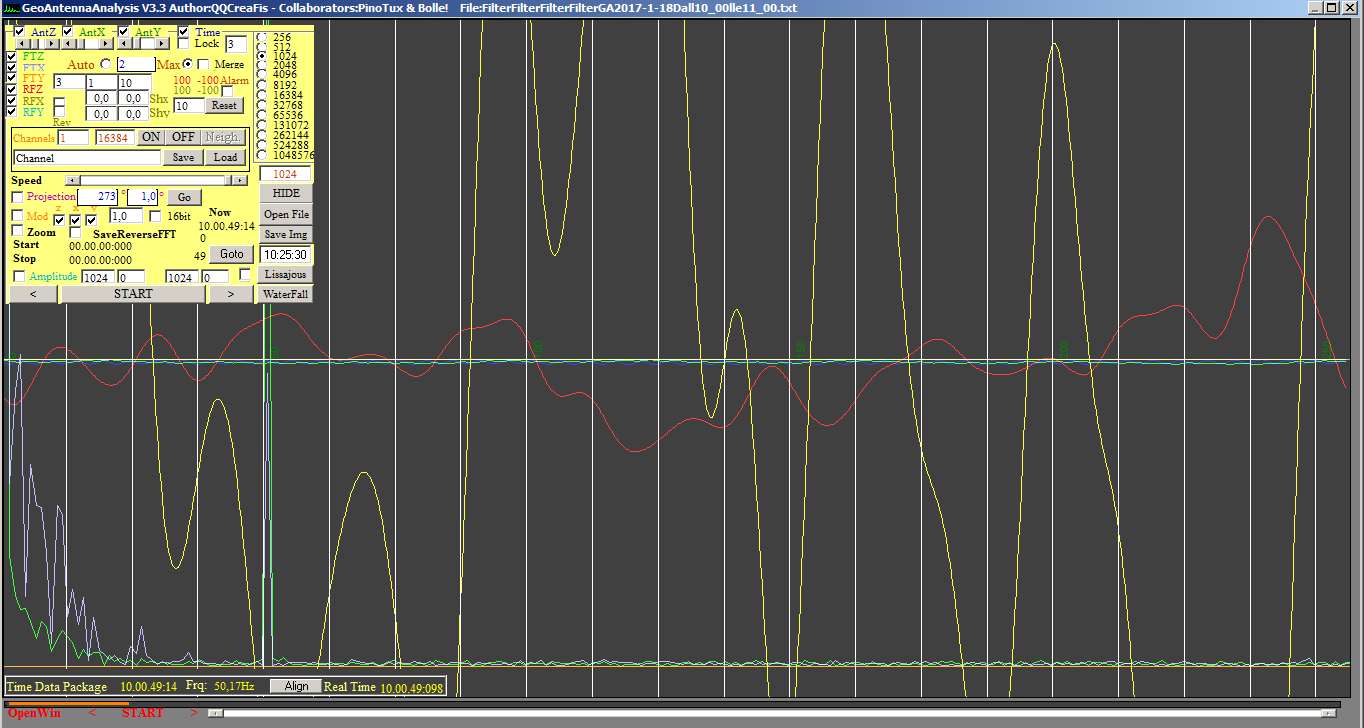Uncheck the AntZ checkbox
Viewport: 1364px width, 728px height.
point(19,32)
